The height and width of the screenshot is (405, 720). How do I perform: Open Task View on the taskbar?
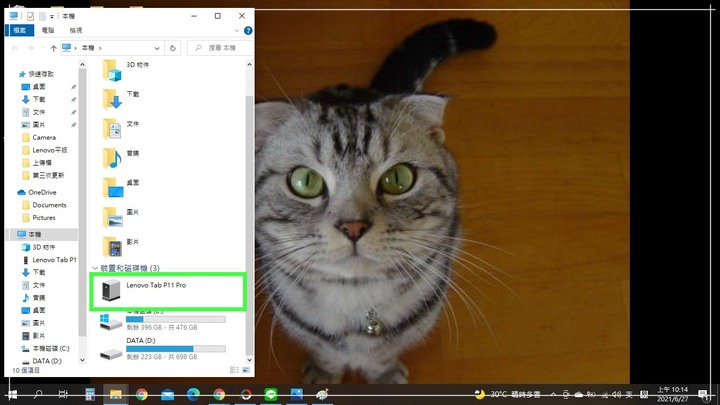coord(63,394)
